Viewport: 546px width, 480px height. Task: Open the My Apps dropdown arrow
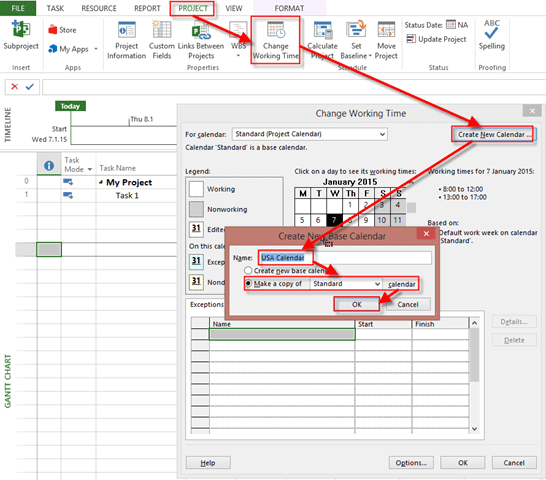click(96, 49)
